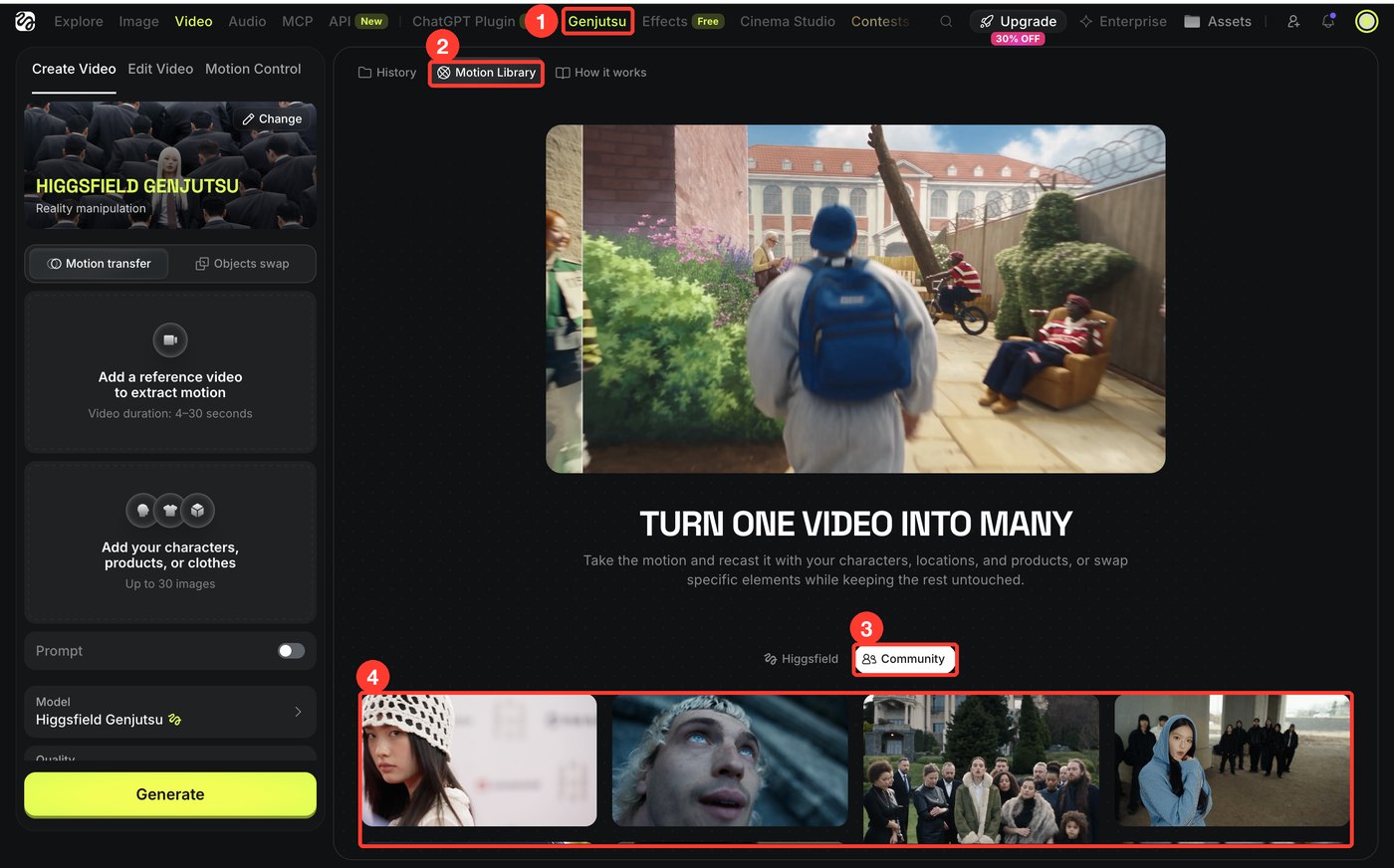
Task: Click the Change button on the Genjutsu banner
Action: (272, 118)
